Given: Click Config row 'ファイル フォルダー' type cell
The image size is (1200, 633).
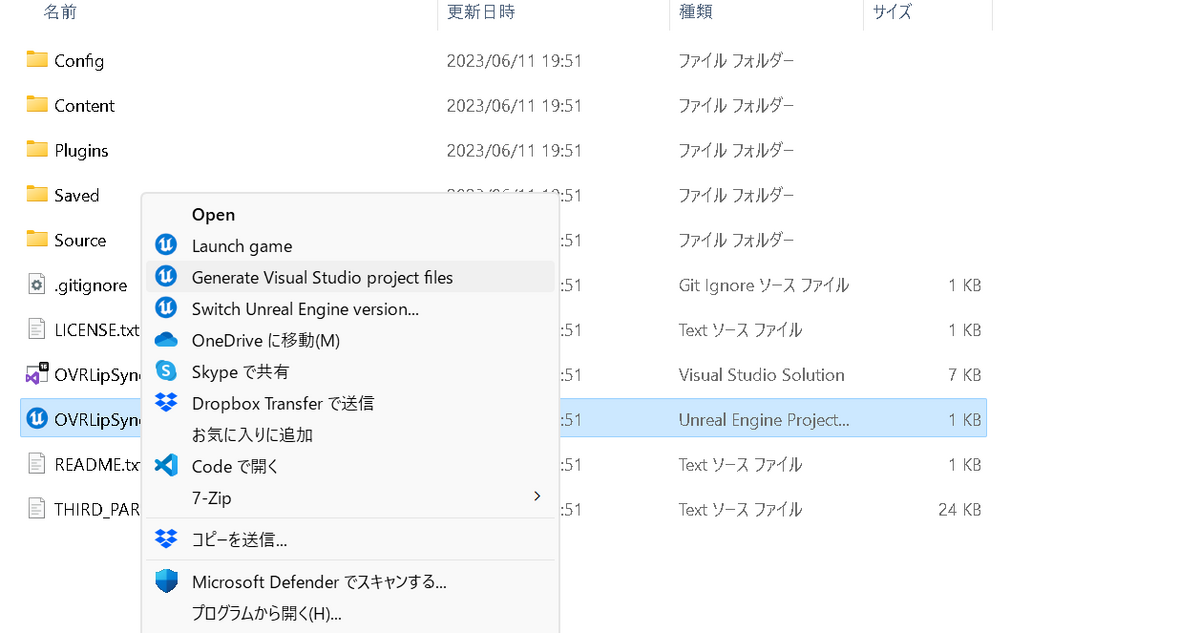Looking at the screenshot, I should tap(737, 60).
